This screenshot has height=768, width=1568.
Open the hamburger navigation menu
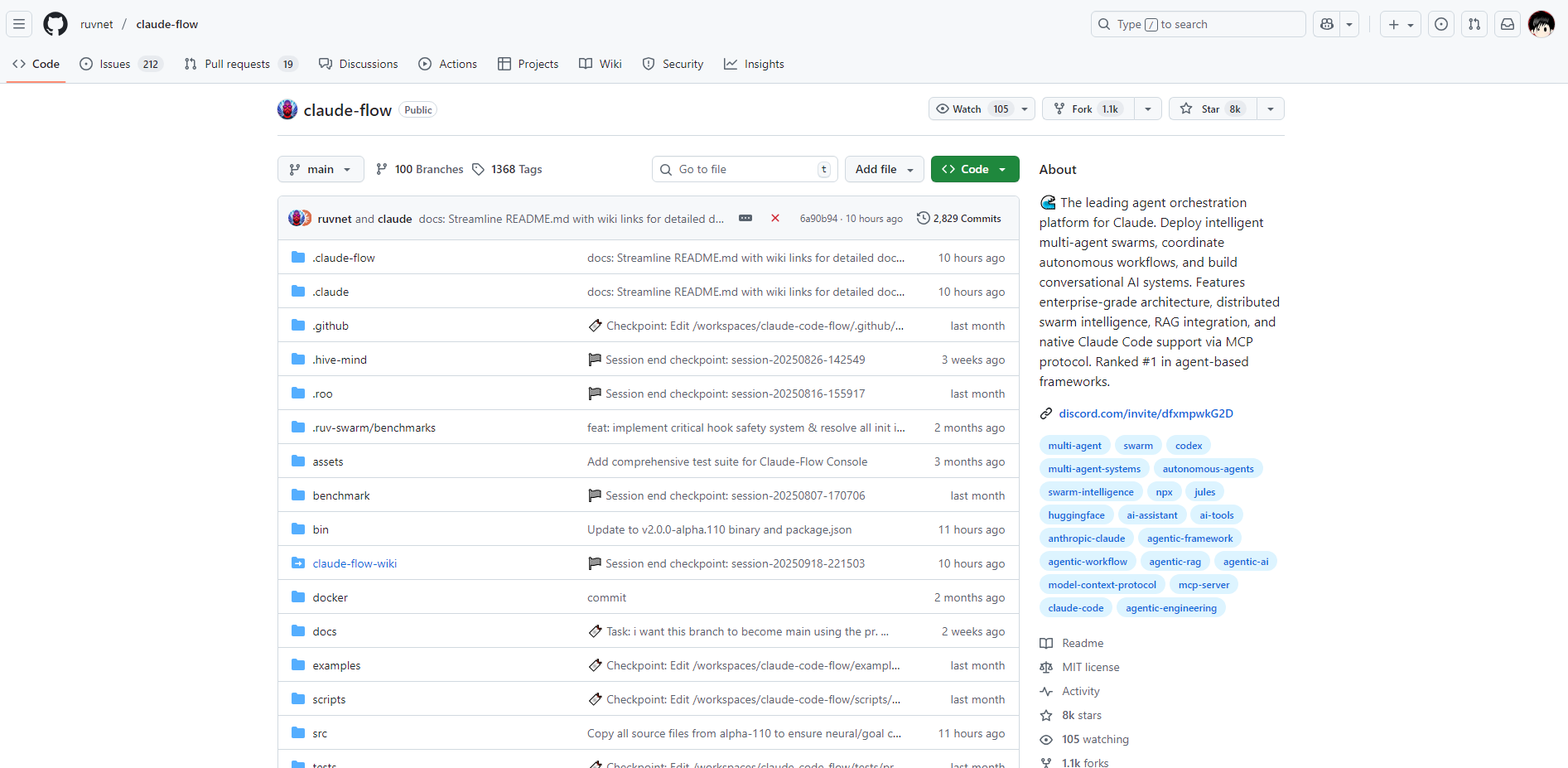point(19,24)
